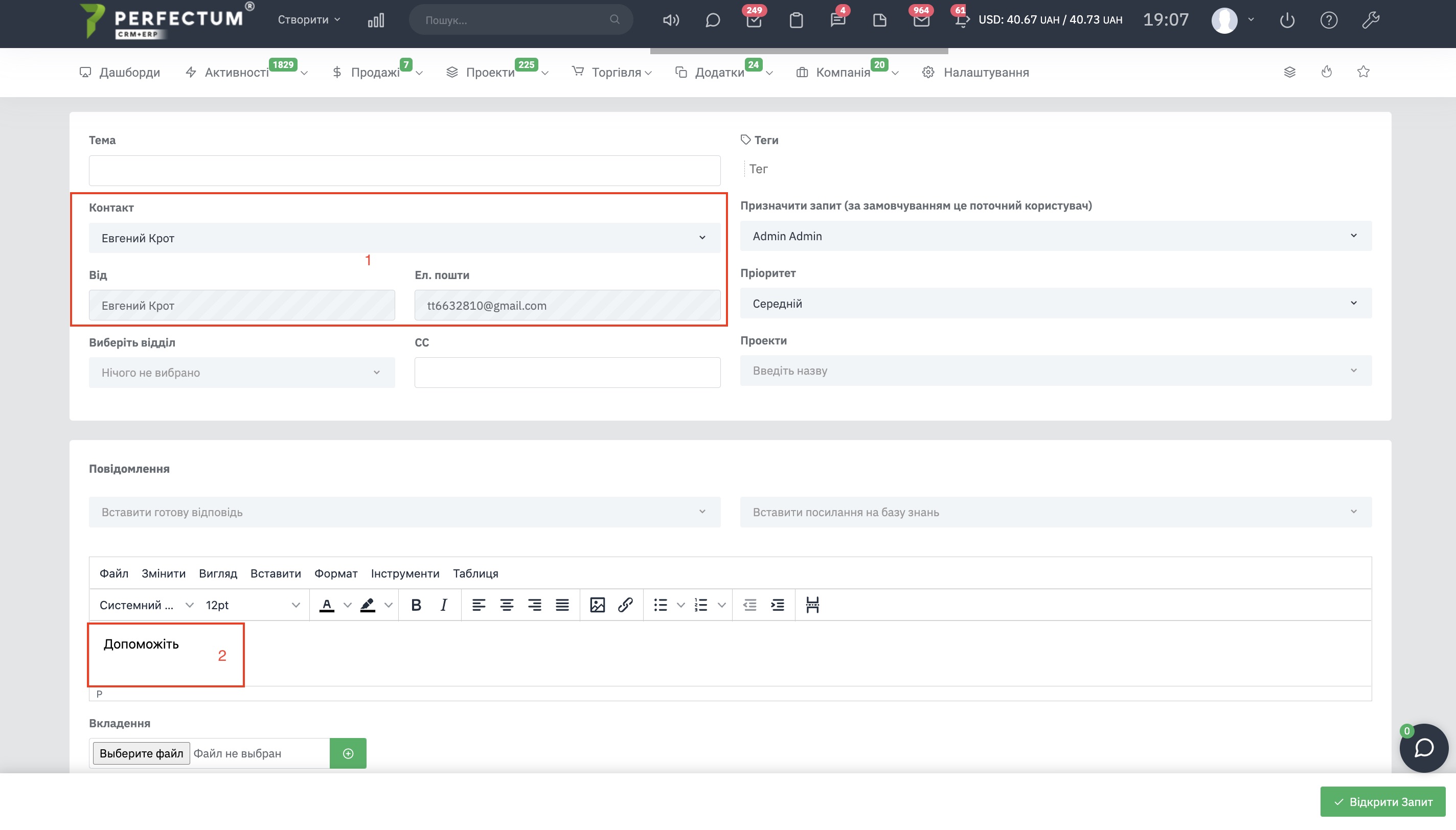Open the Продажі navigation menu
This screenshot has height=830, width=1456.
click(x=375, y=73)
